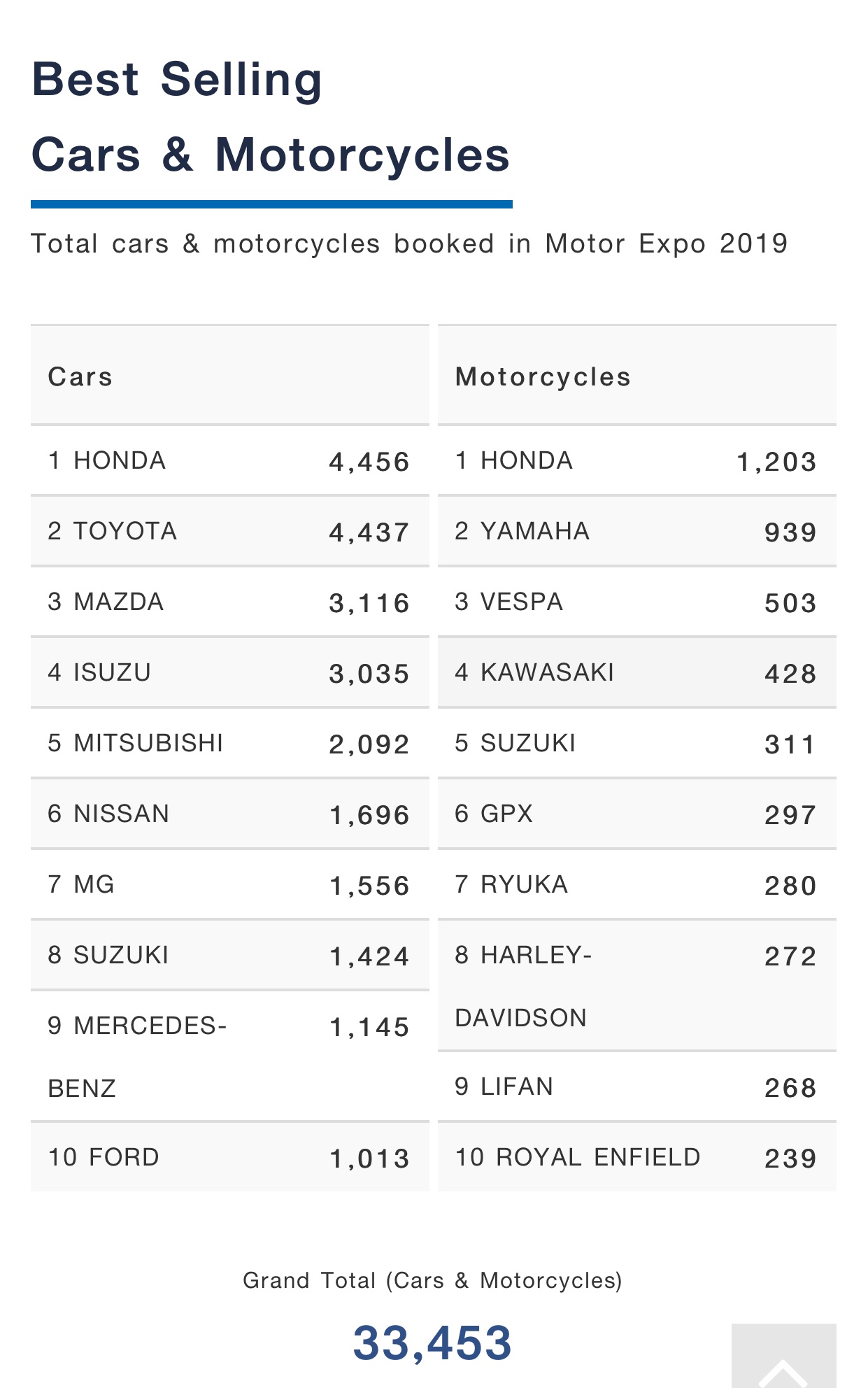Select the MAZDA row with 3,116
Screen dimensions: 868x1388
pos(230,602)
